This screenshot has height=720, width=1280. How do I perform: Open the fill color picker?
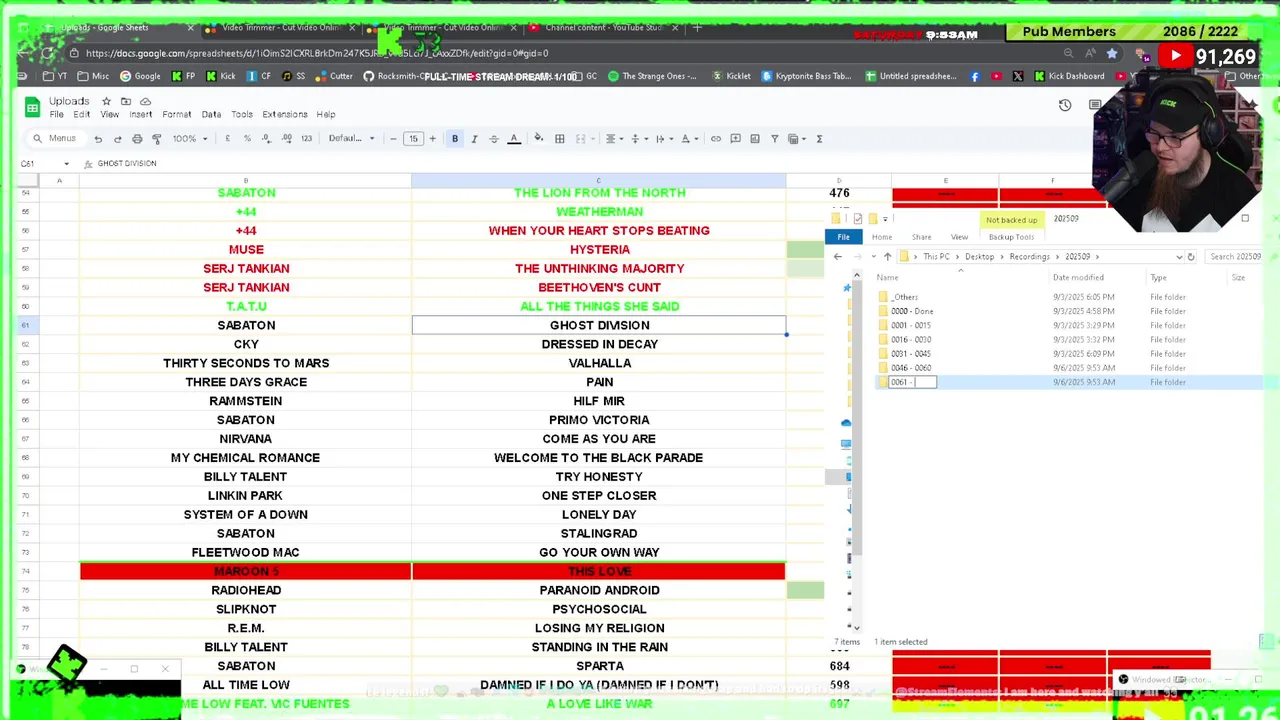pos(539,139)
